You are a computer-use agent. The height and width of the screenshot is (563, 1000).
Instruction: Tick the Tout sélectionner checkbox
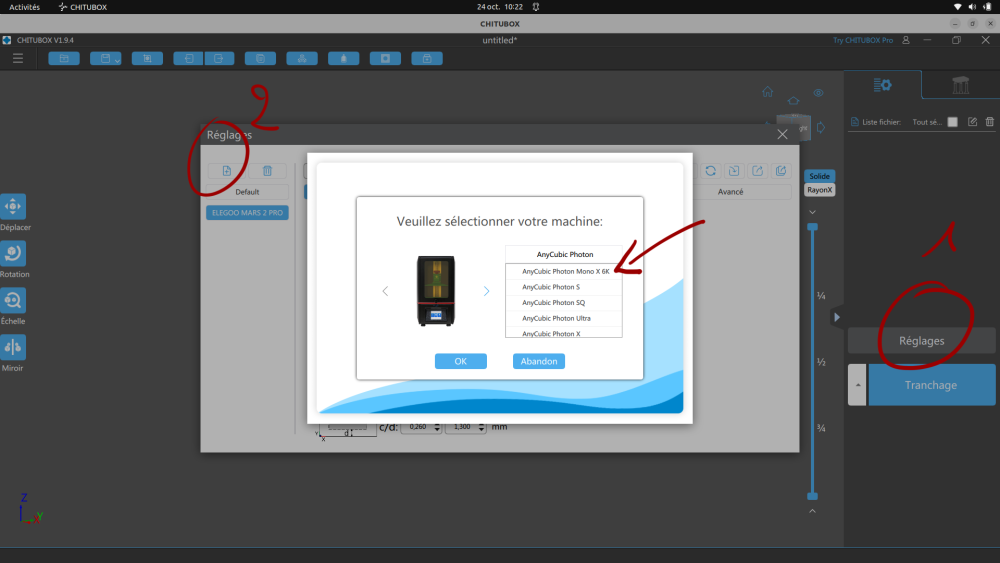point(952,122)
